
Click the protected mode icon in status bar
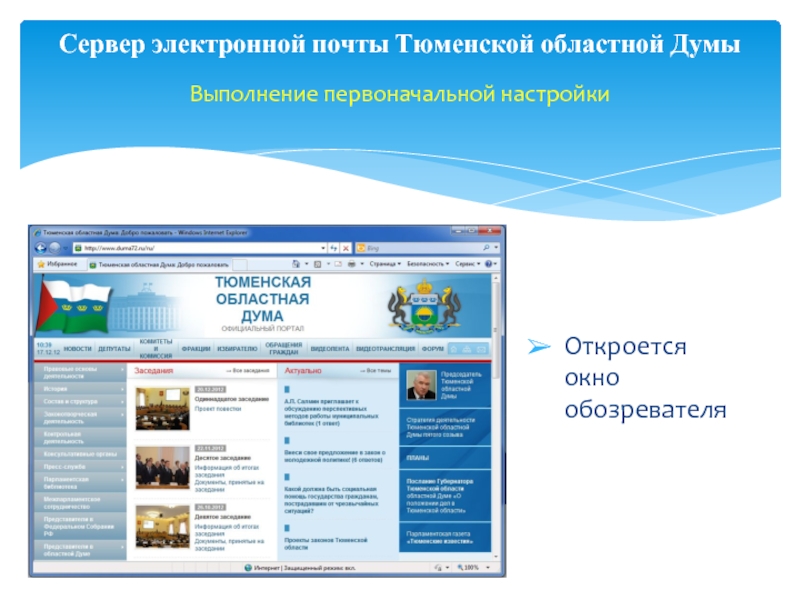click(x=437, y=568)
